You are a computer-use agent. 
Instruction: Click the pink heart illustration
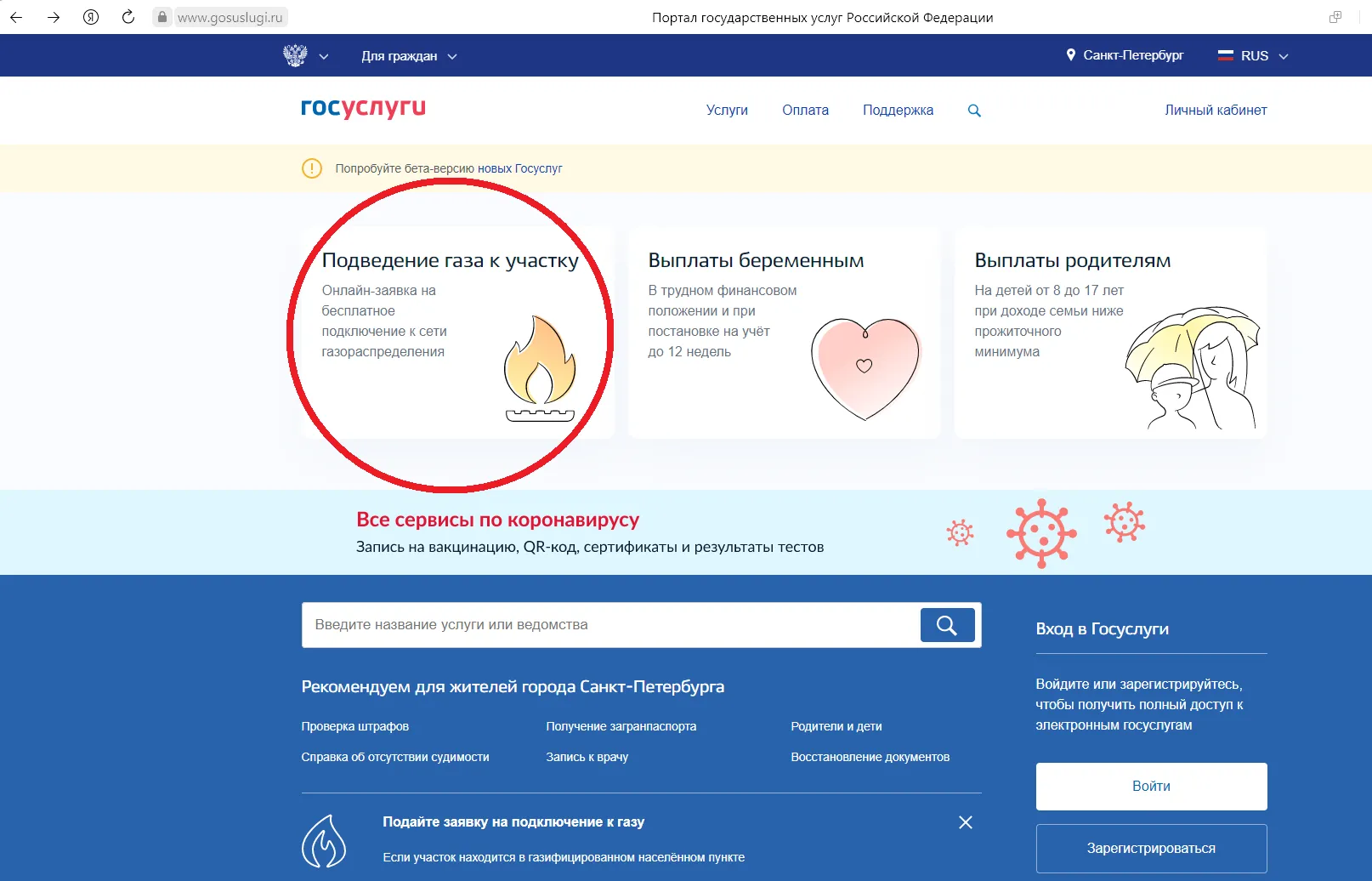(865, 369)
